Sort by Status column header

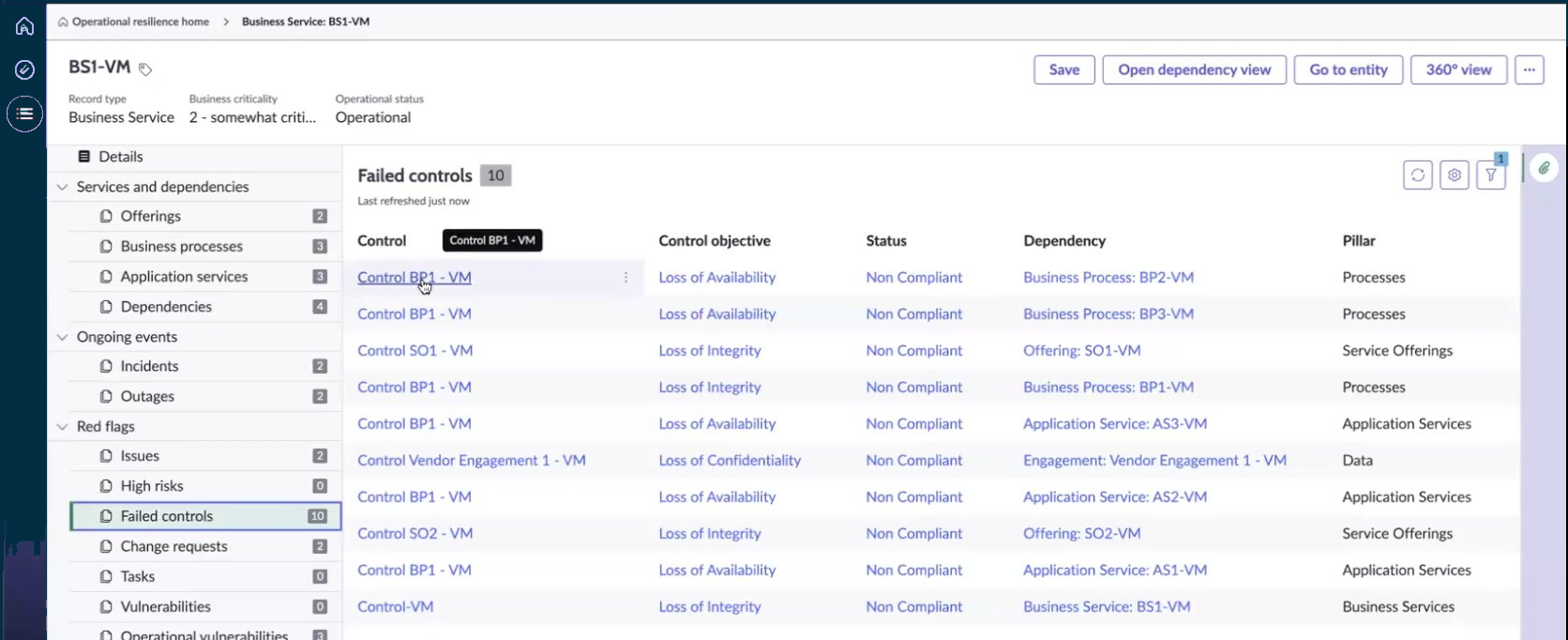[x=885, y=240]
